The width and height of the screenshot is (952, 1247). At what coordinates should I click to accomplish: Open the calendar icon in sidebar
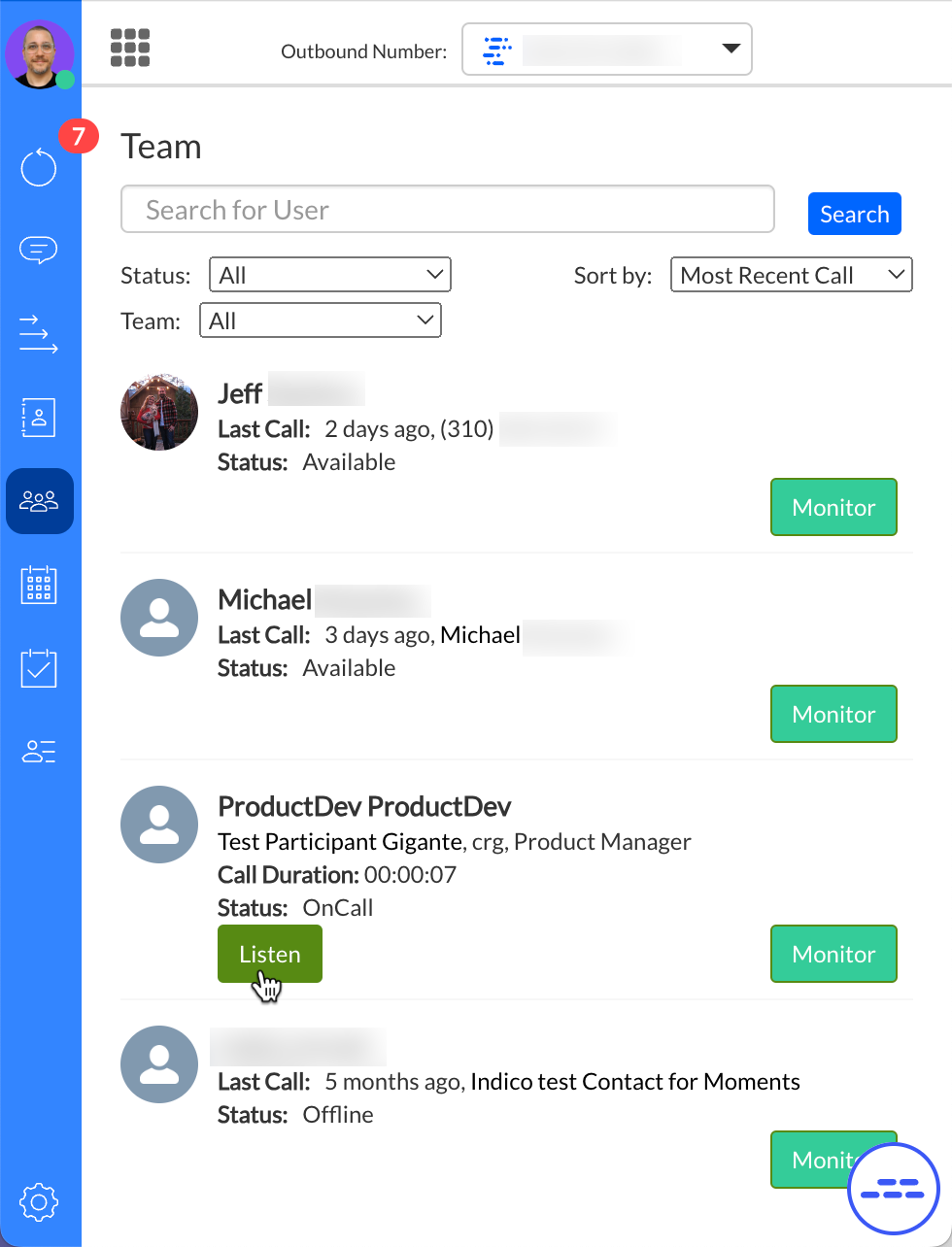(x=39, y=586)
